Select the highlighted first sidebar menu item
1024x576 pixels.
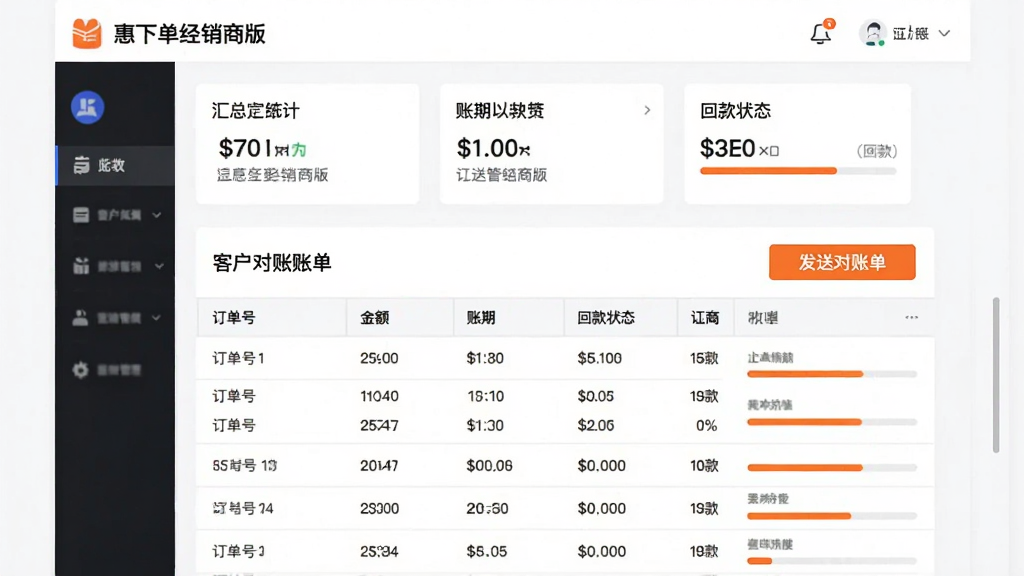click(116, 165)
